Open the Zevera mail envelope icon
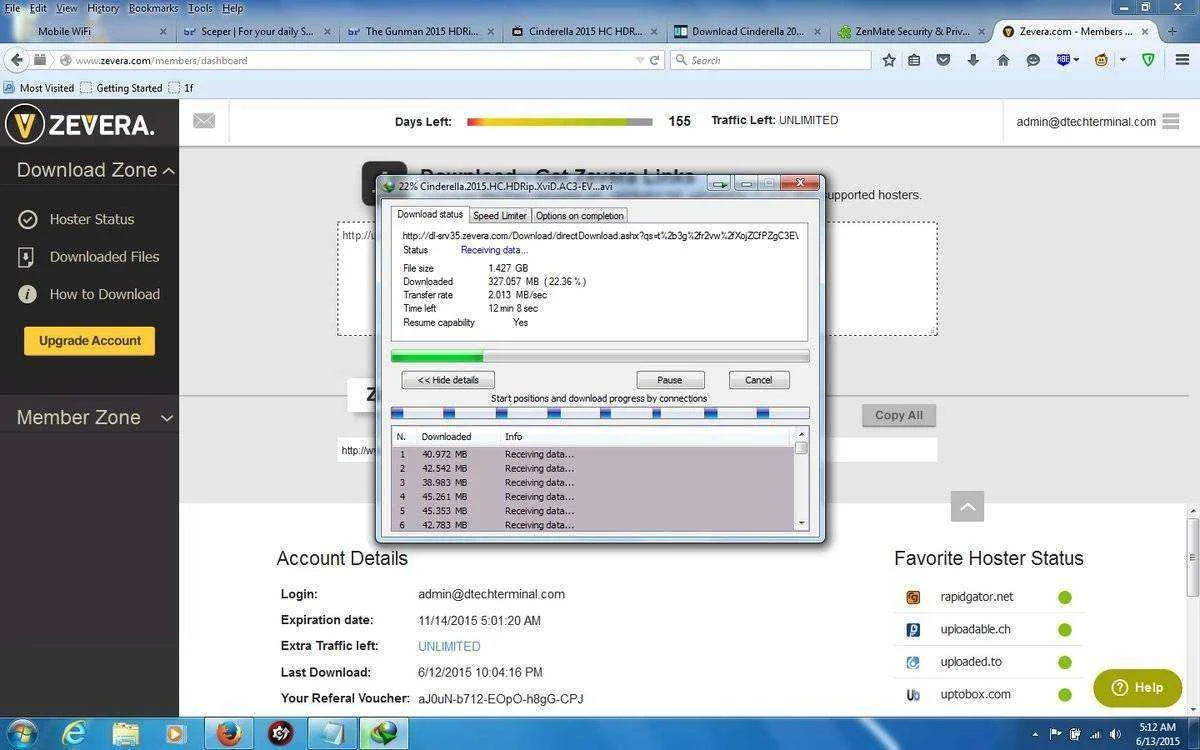The image size is (1200, 750). click(x=204, y=121)
